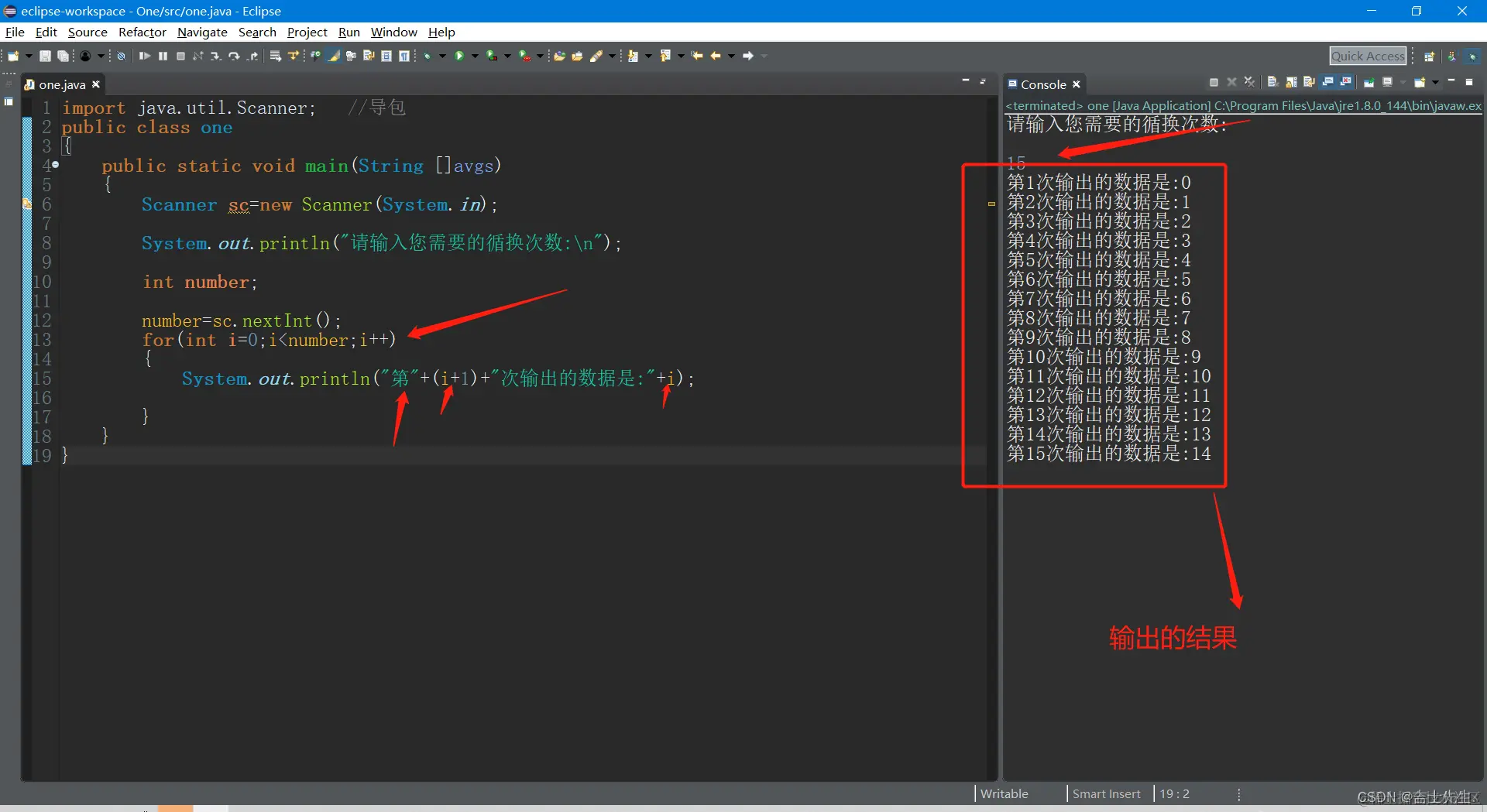The height and width of the screenshot is (812, 1487).
Task: Open the External Tools dropdown arrow
Action: pyautogui.click(x=540, y=56)
